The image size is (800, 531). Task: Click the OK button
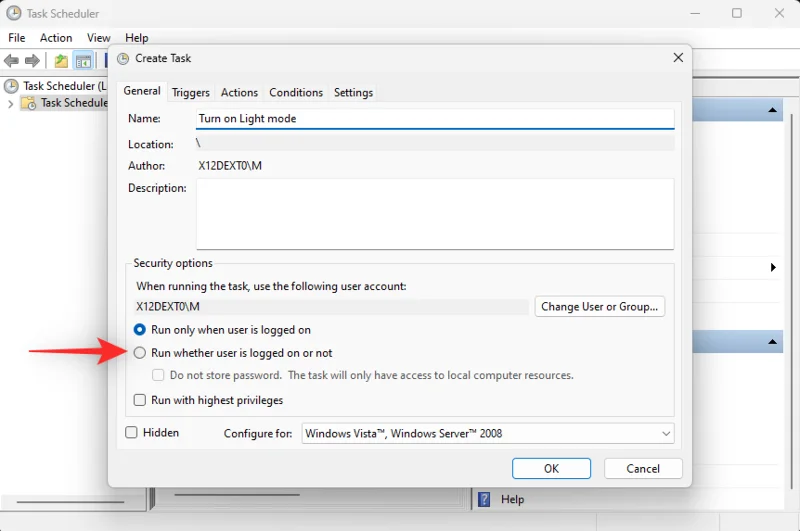tap(552, 468)
